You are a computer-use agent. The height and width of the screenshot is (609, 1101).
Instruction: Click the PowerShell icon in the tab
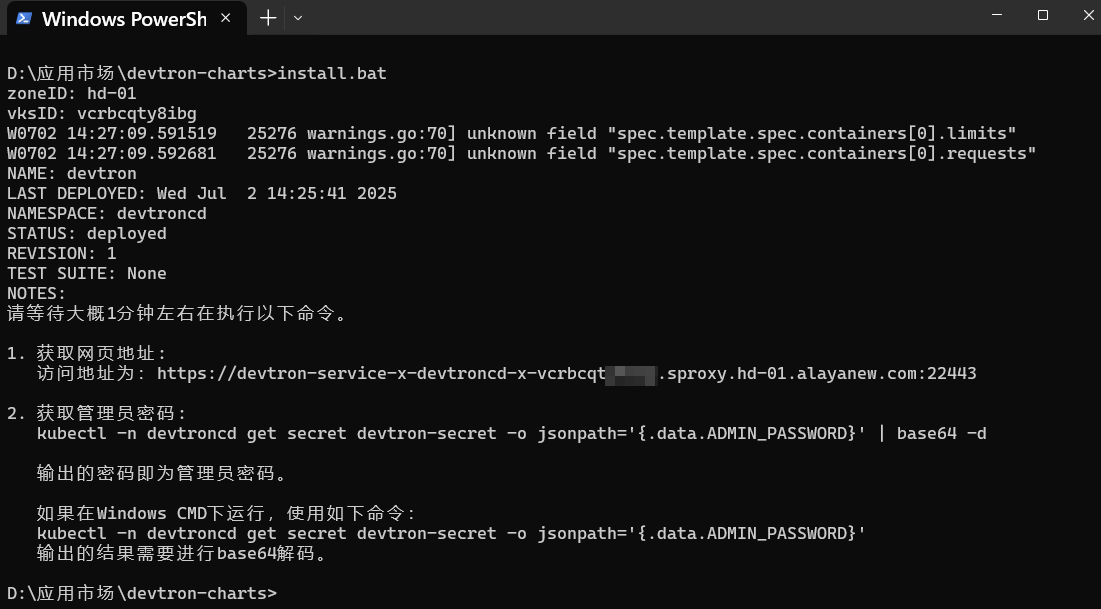tap(24, 18)
